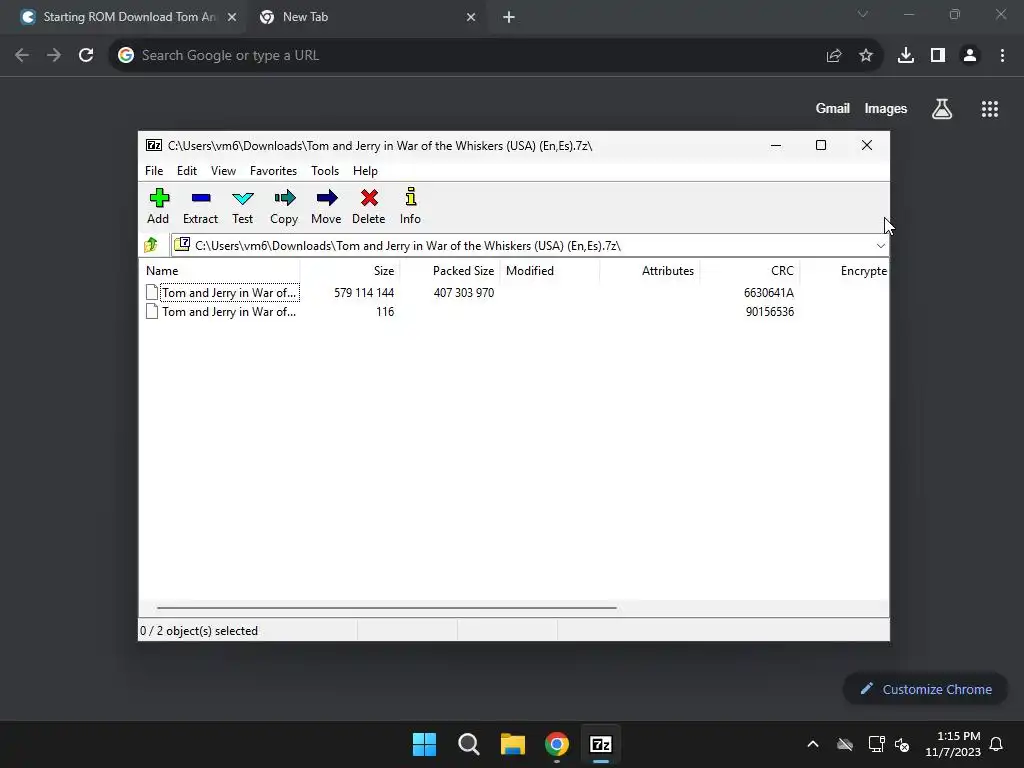This screenshot has width=1024, height=768.
Task: Open the Google apps grid icon
Action: pyautogui.click(x=990, y=108)
